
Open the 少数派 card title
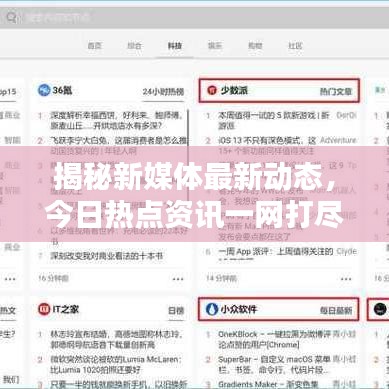point(234,90)
